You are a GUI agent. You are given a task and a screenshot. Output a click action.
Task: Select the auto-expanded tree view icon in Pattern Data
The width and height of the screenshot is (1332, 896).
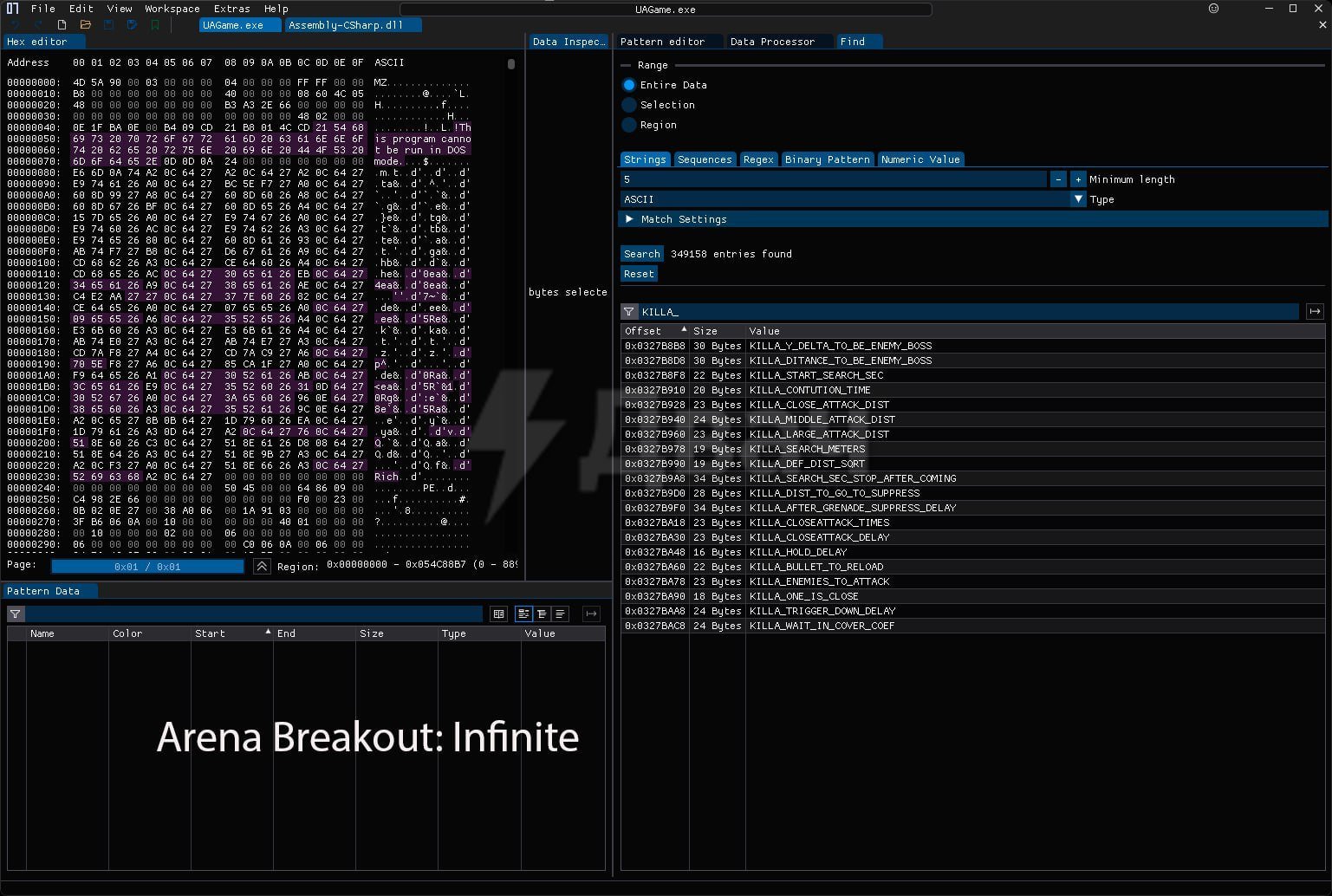pos(542,614)
